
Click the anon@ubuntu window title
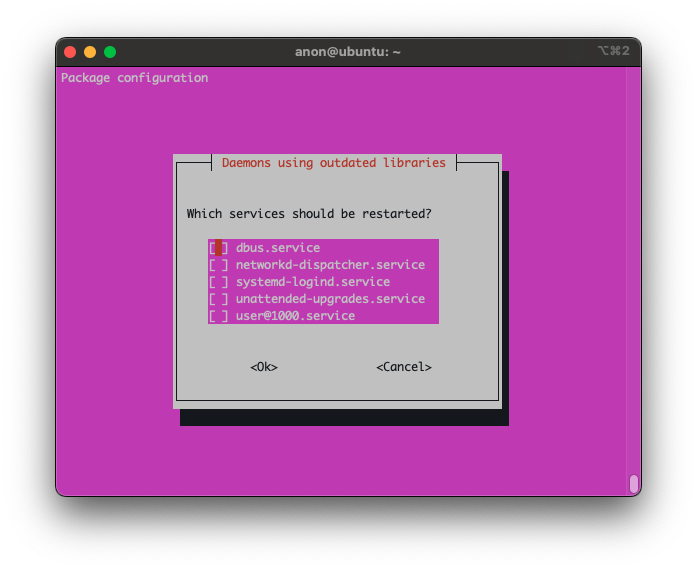tap(347, 52)
